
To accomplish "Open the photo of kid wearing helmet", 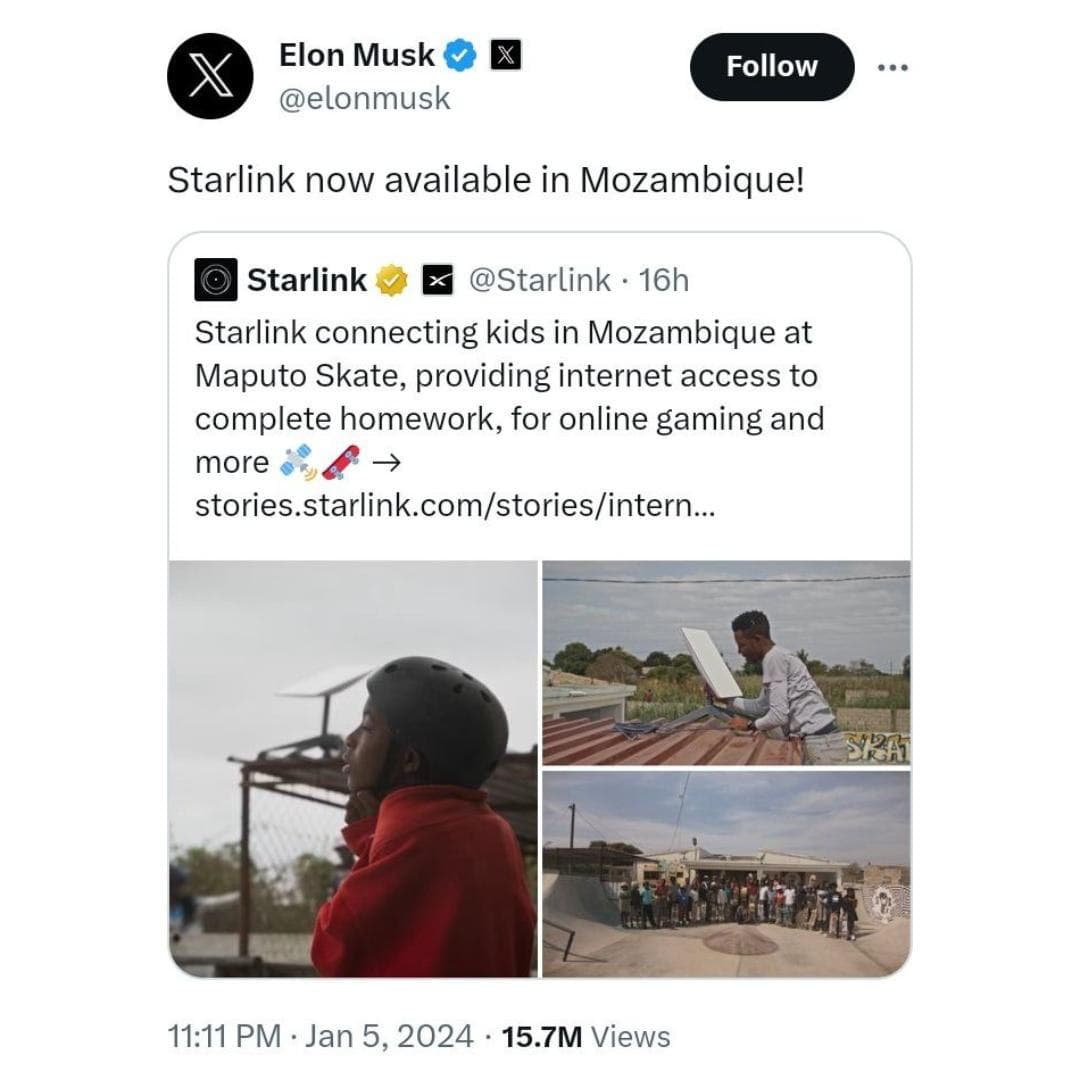I will coord(353,768).
